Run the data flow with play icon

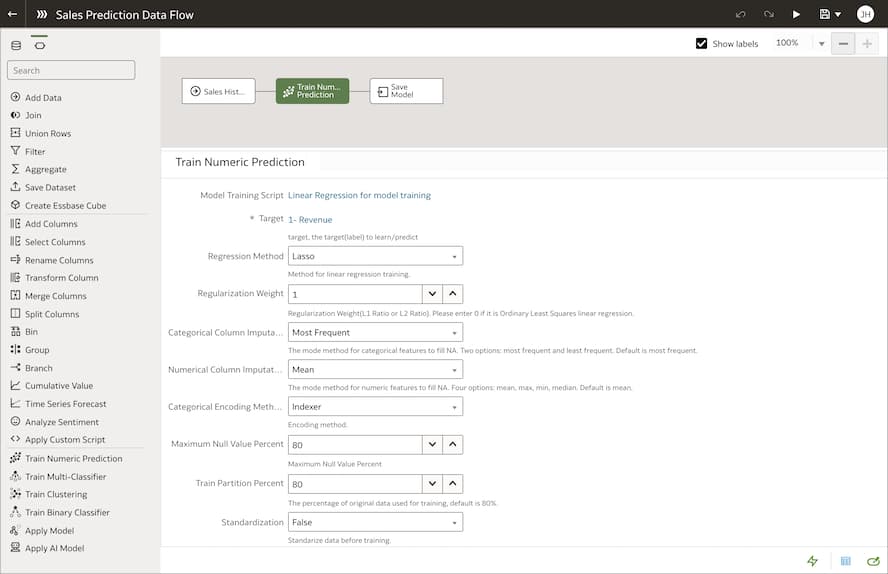(x=796, y=15)
